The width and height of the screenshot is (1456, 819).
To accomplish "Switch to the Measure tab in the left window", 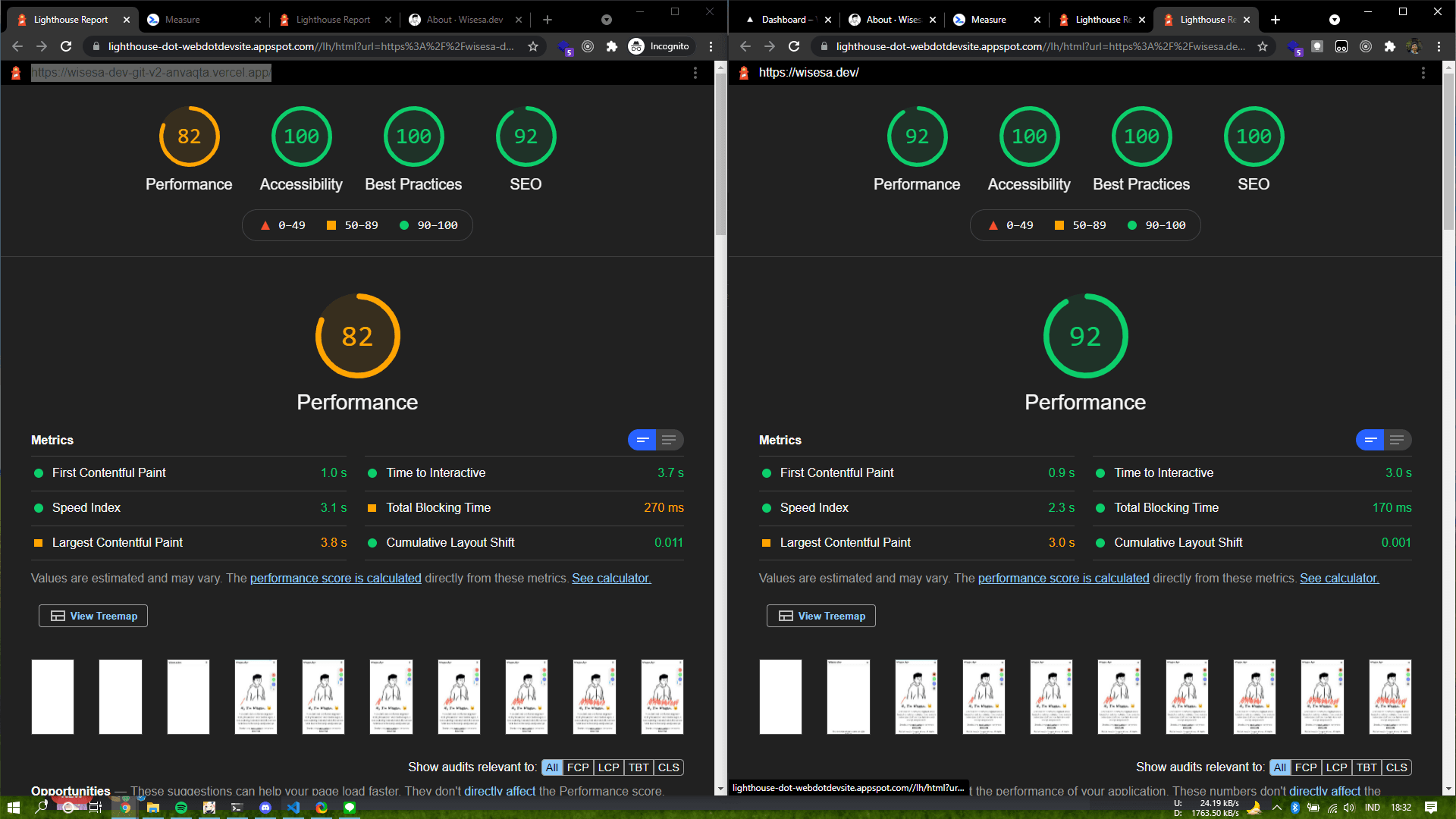I will tap(203, 20).
